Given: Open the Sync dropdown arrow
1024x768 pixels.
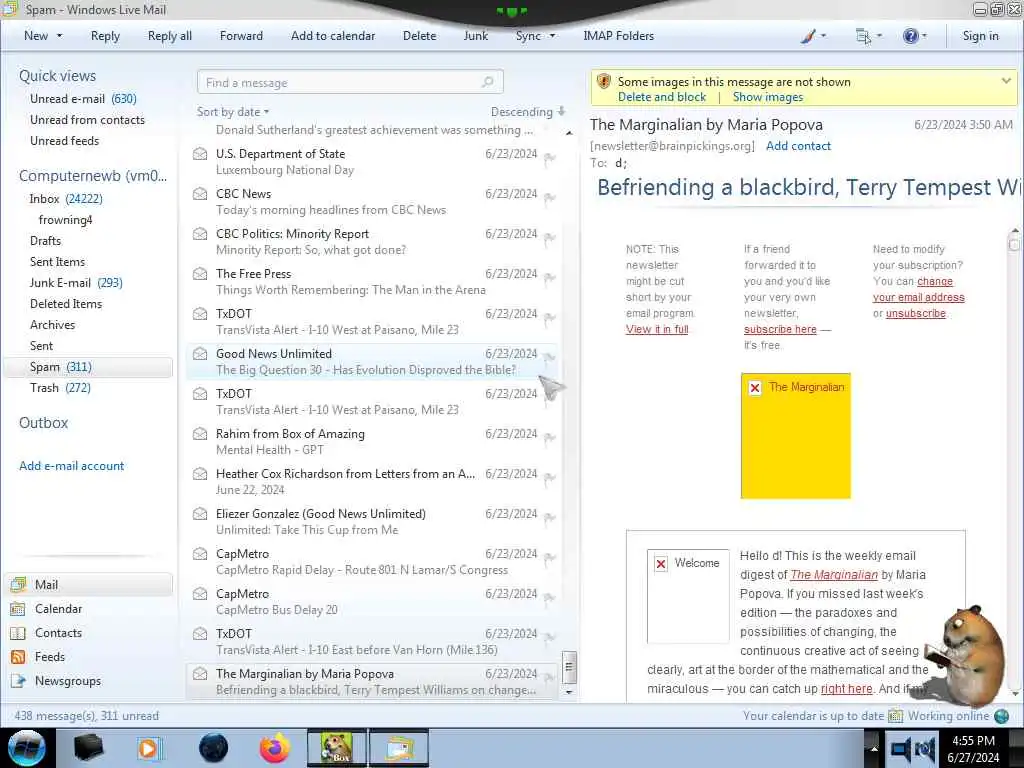Looking at the screenshot, I should 552,36.
